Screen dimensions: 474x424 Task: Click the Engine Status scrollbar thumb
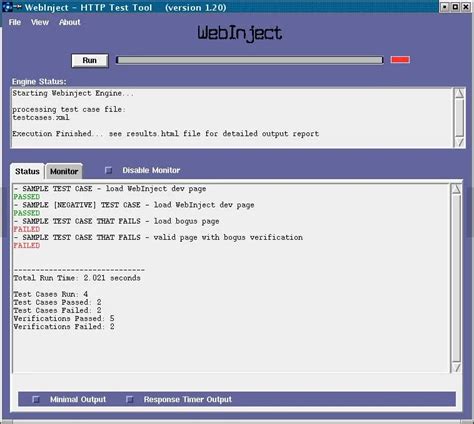(x=459, y=117)
